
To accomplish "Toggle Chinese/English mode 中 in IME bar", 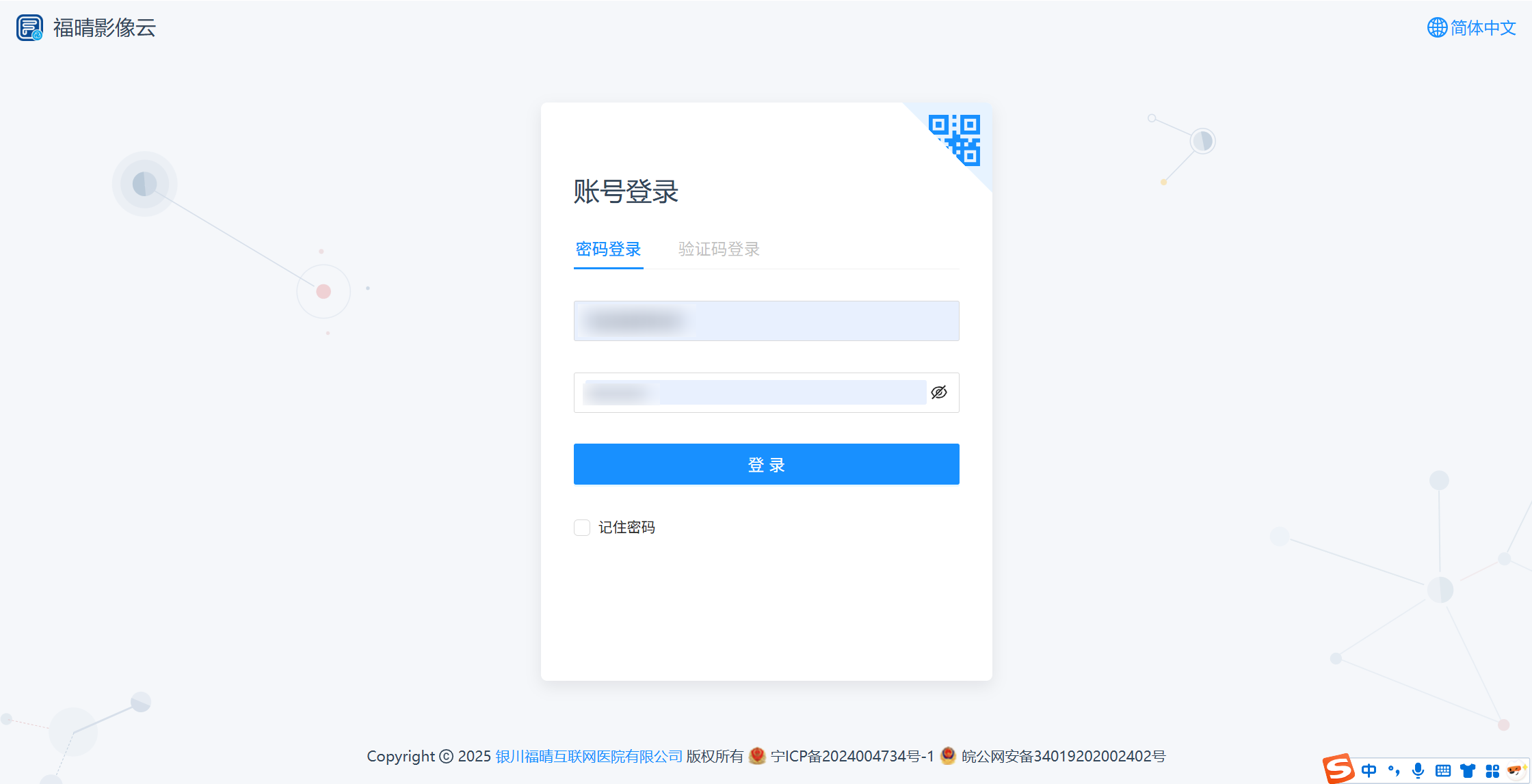I will tap(1369, 771).
